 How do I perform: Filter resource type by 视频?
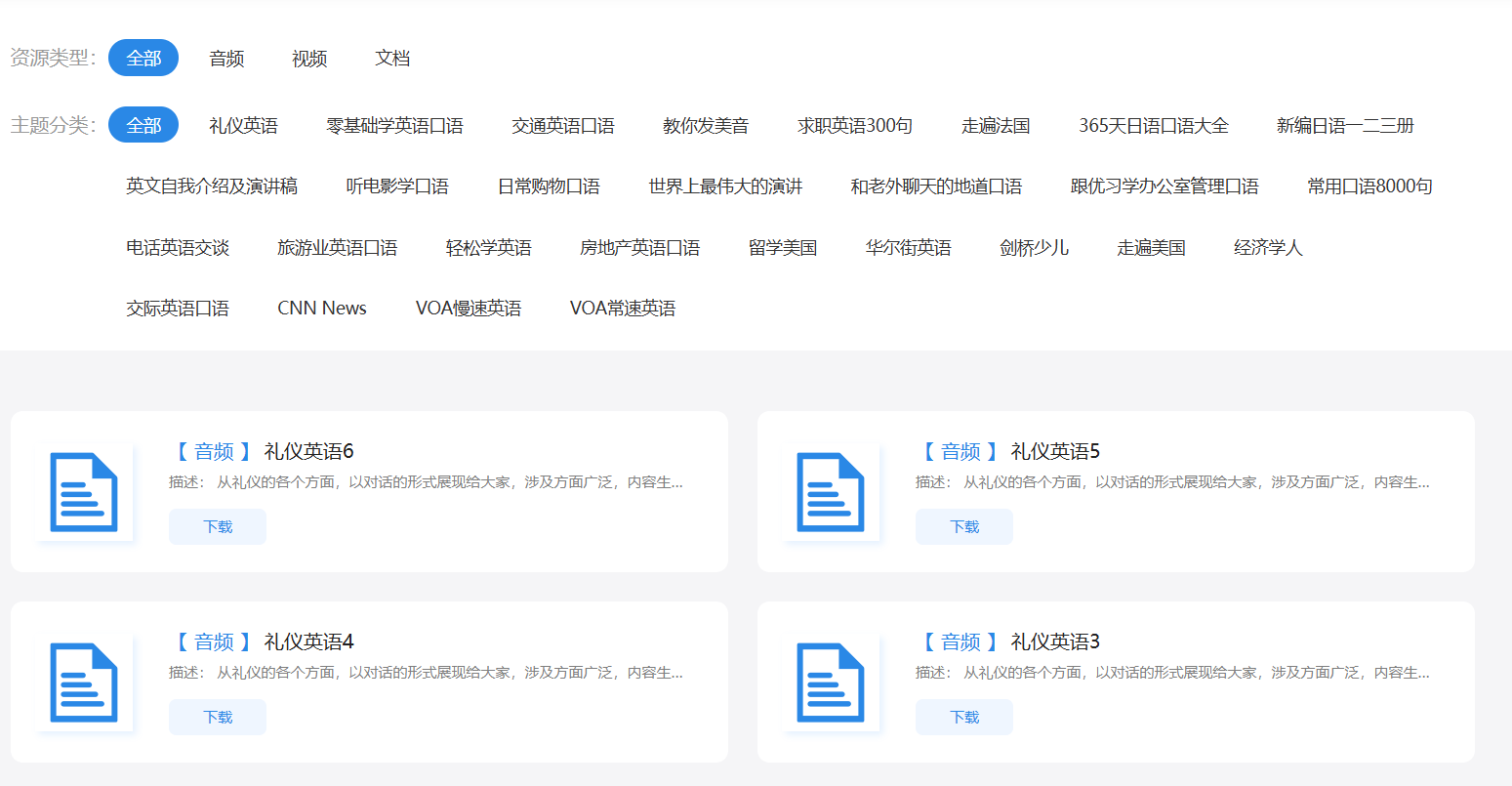click(309, 59)
